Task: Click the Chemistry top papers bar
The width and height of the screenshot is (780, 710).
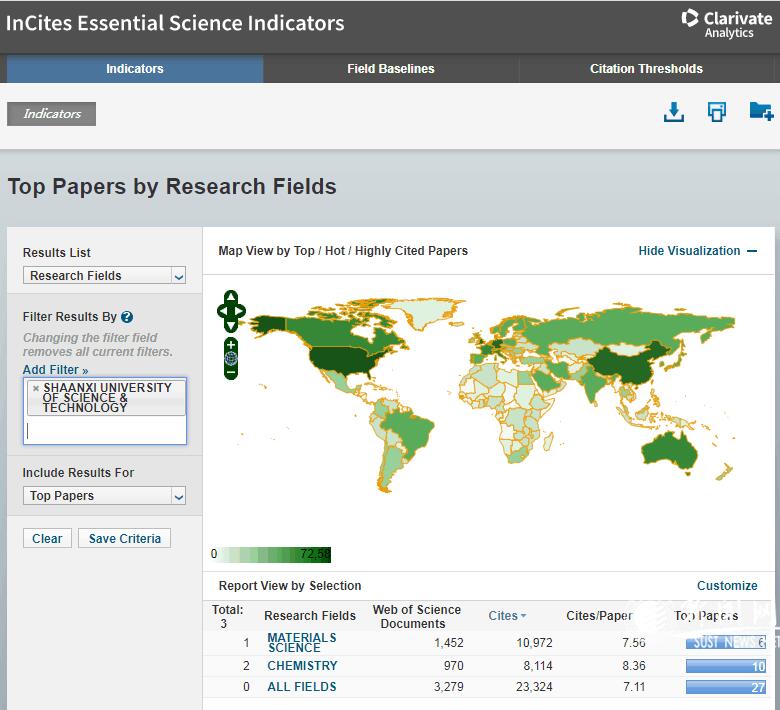Action: (725, 666)
